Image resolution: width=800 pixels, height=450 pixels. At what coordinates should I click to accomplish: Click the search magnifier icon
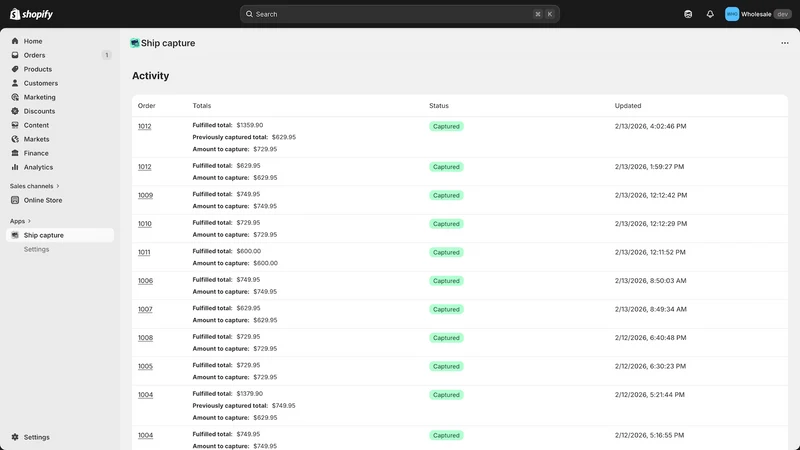249,14
